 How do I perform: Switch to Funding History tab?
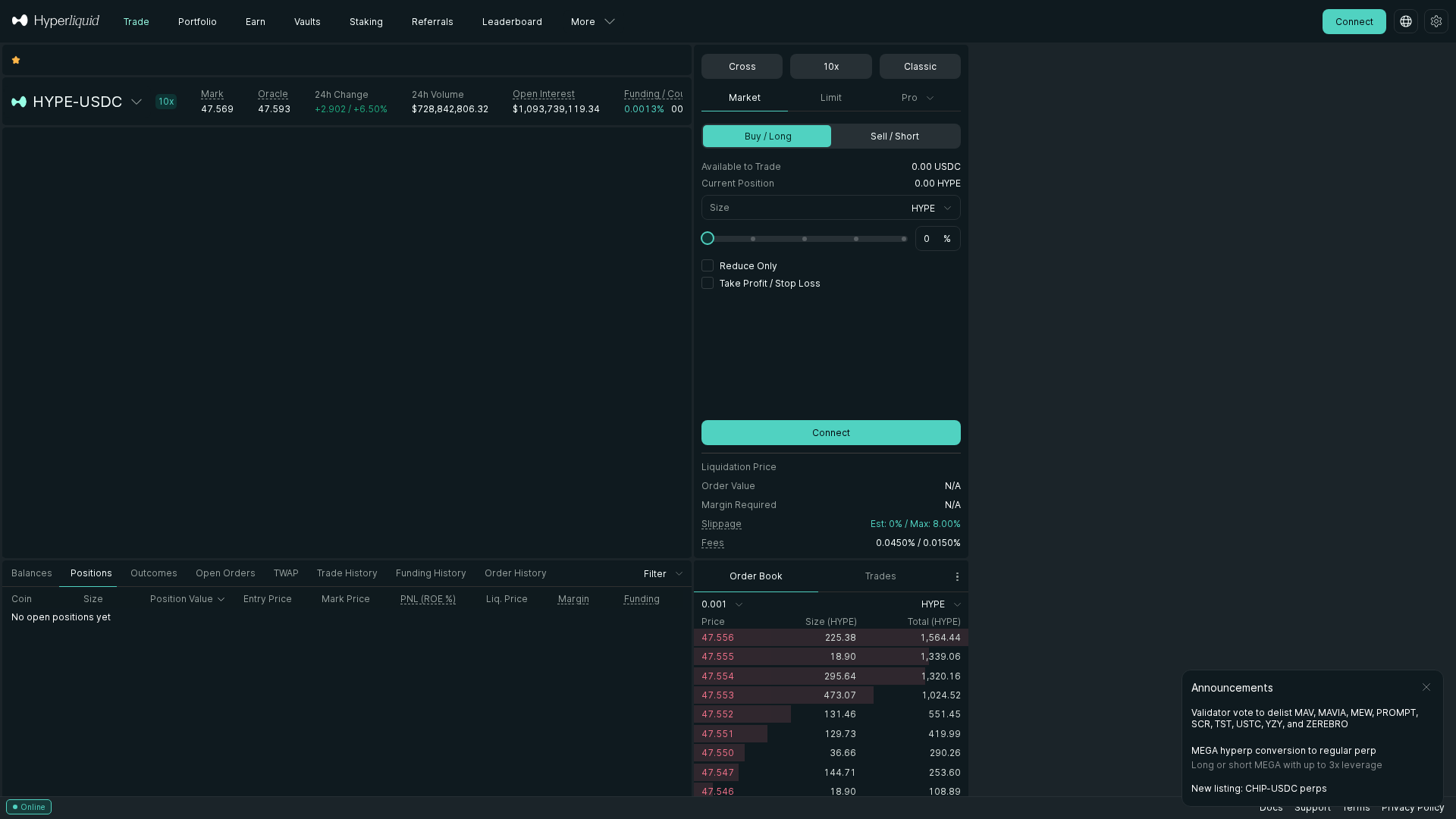[x=431, y=573]
